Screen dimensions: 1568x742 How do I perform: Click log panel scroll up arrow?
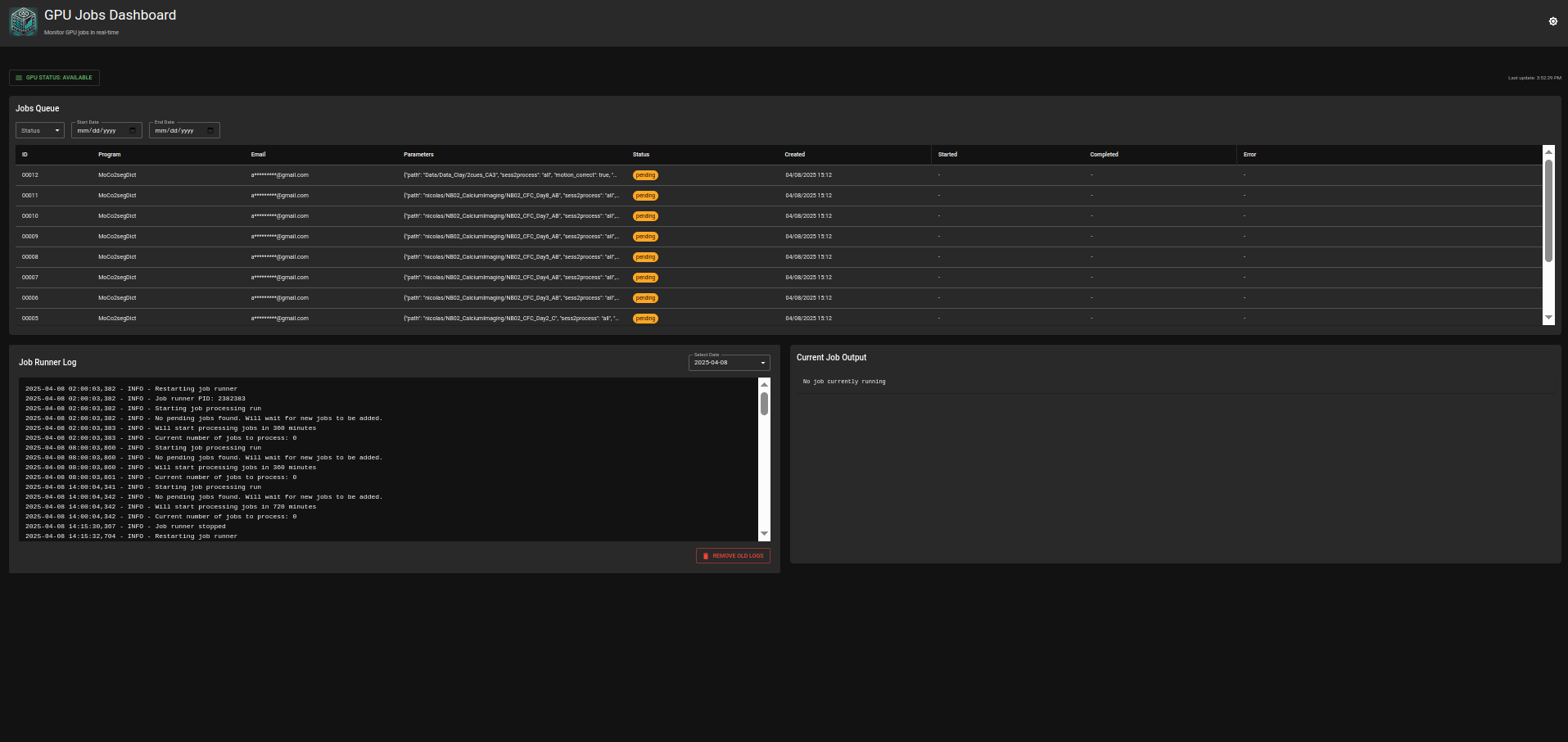(765, 384)
